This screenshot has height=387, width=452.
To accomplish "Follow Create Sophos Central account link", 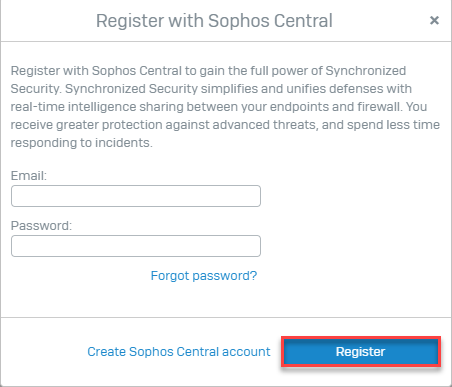I will click(179, 352).
